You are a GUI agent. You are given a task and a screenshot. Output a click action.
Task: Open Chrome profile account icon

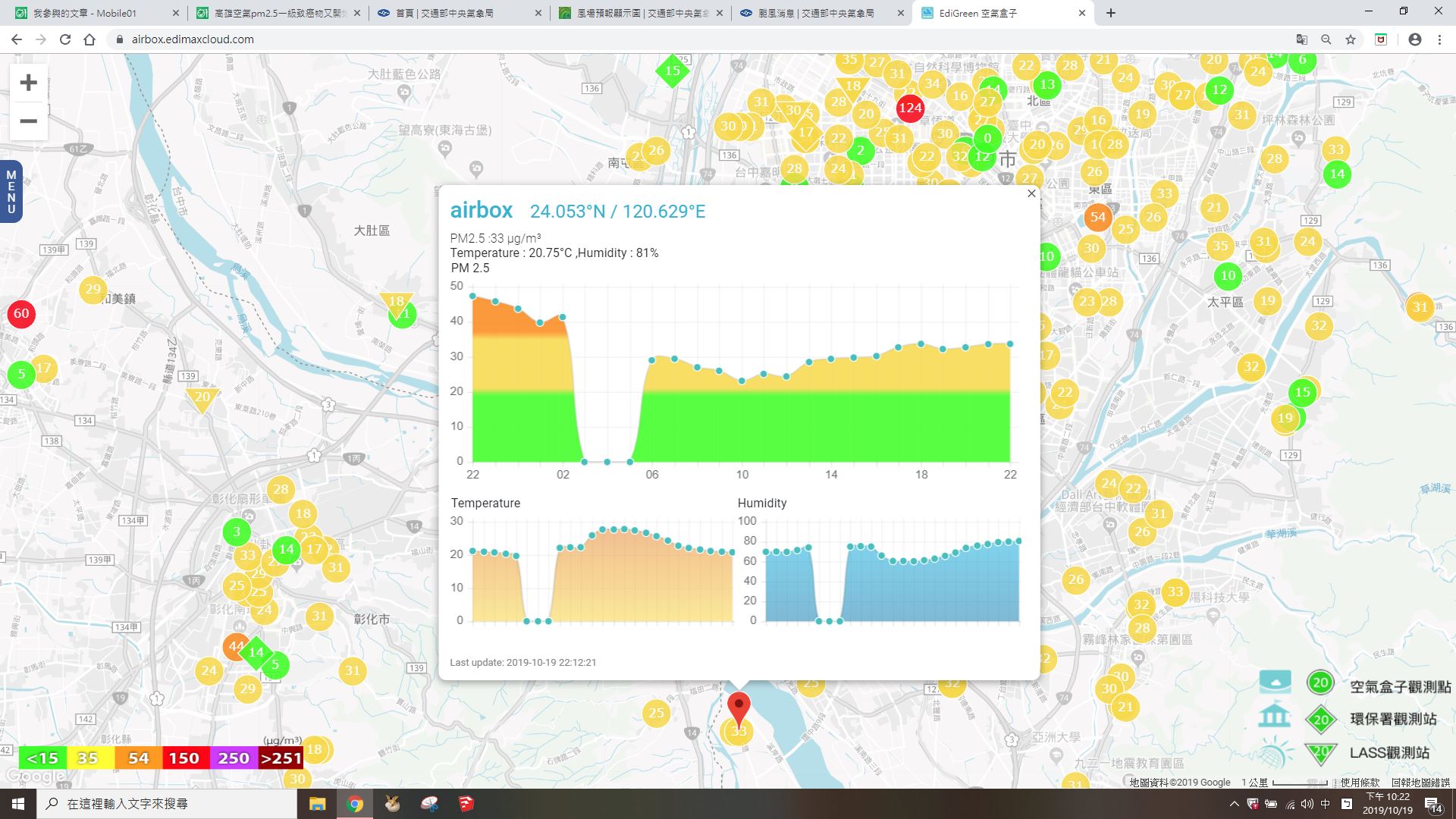pyautogui.click(x=1414, y=39)
